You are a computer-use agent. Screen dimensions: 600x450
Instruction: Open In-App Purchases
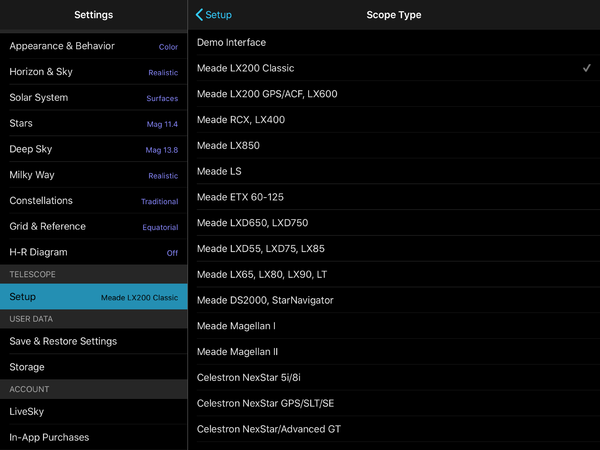point(94,437)
